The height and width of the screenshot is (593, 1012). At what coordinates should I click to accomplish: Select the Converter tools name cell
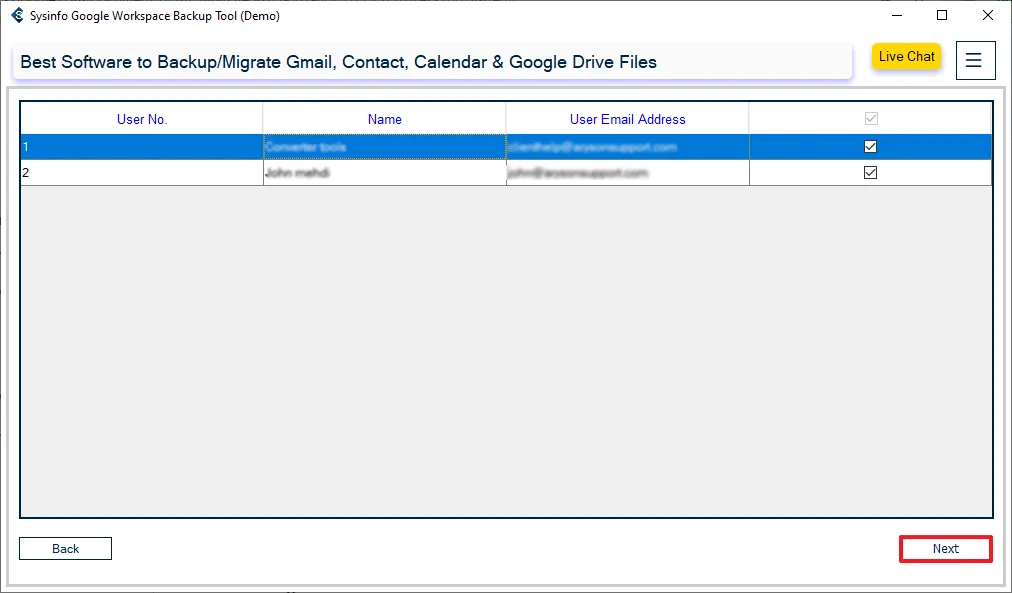[384, 147]
